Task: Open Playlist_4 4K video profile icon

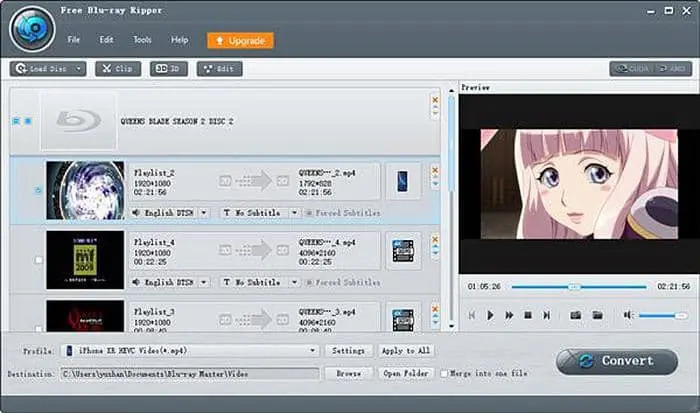Action: pos(403,251)
